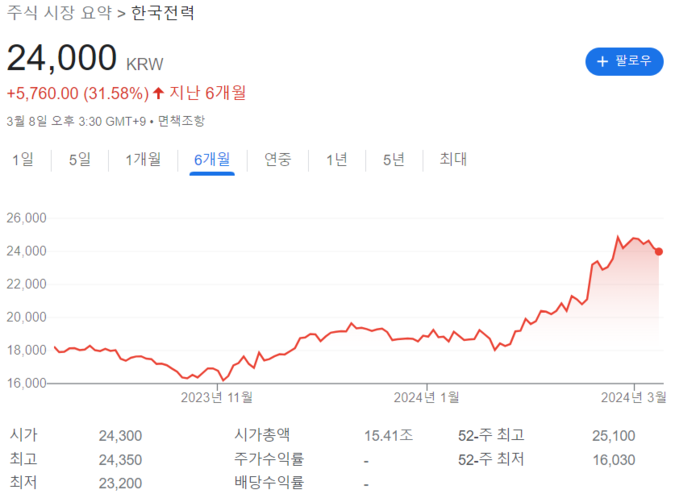Click the 16,000 y-axis label

click(26, 383)
